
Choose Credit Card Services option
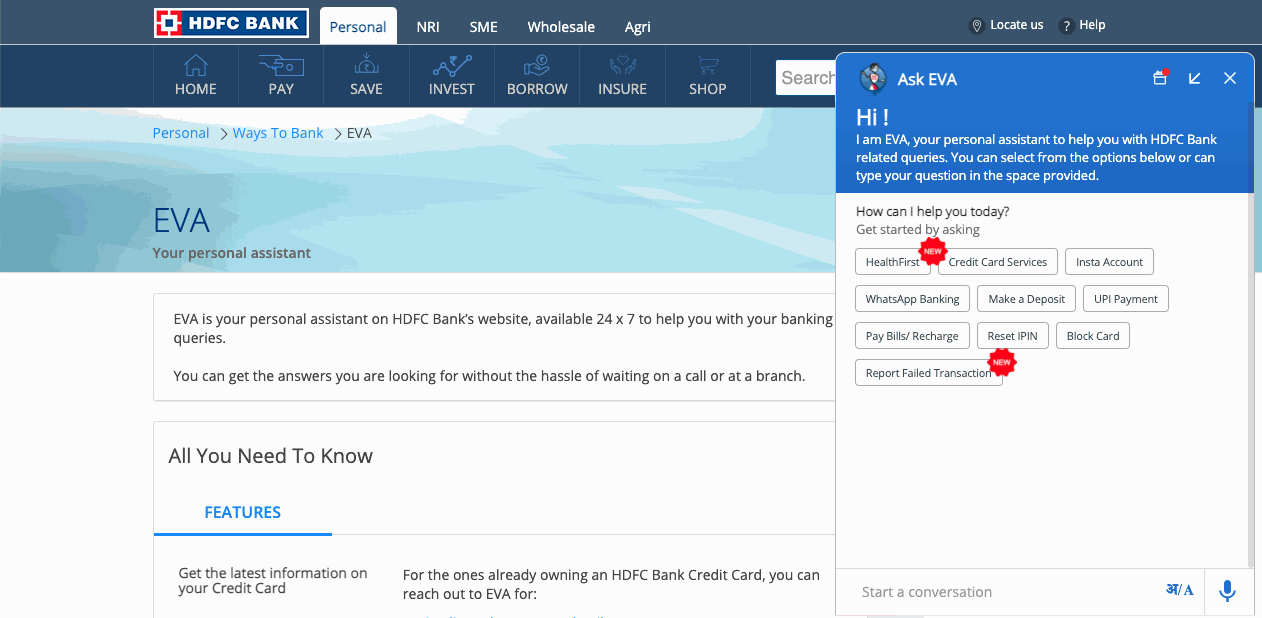tap(998, 262)
